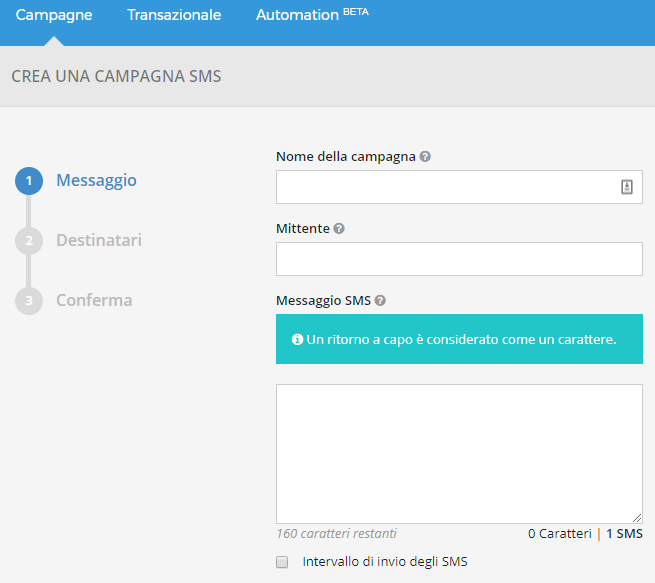Show help for Nome della campagna
The width and height of the screenshot is (655, 583).
(426, 157)
